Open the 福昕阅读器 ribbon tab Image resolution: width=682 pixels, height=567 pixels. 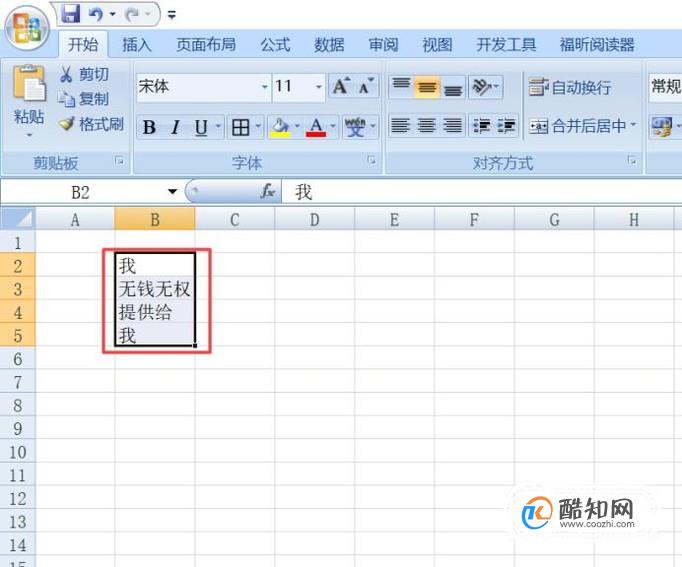point(597,45)
